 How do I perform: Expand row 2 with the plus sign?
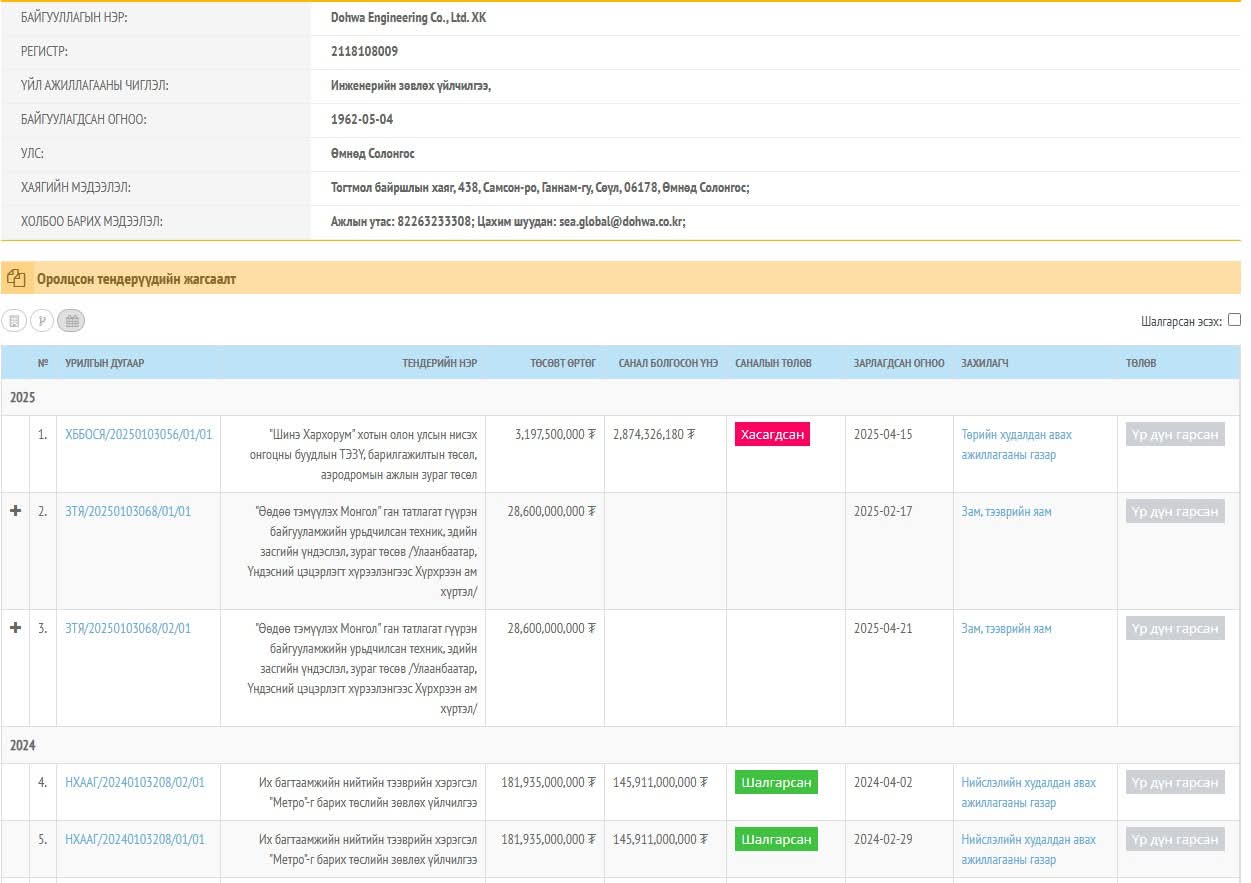[x=15, y=511]
